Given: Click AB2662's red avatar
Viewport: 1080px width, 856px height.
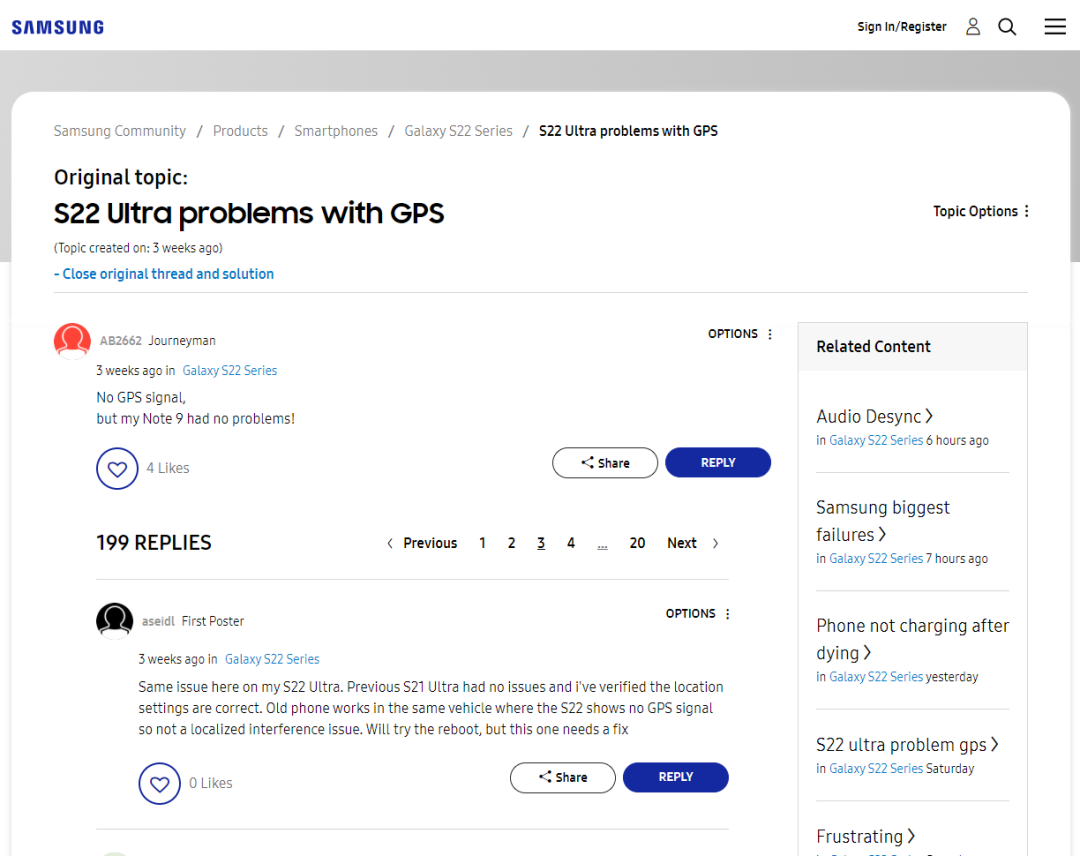Looking at the screenshot, I should [x=72, y=341].
